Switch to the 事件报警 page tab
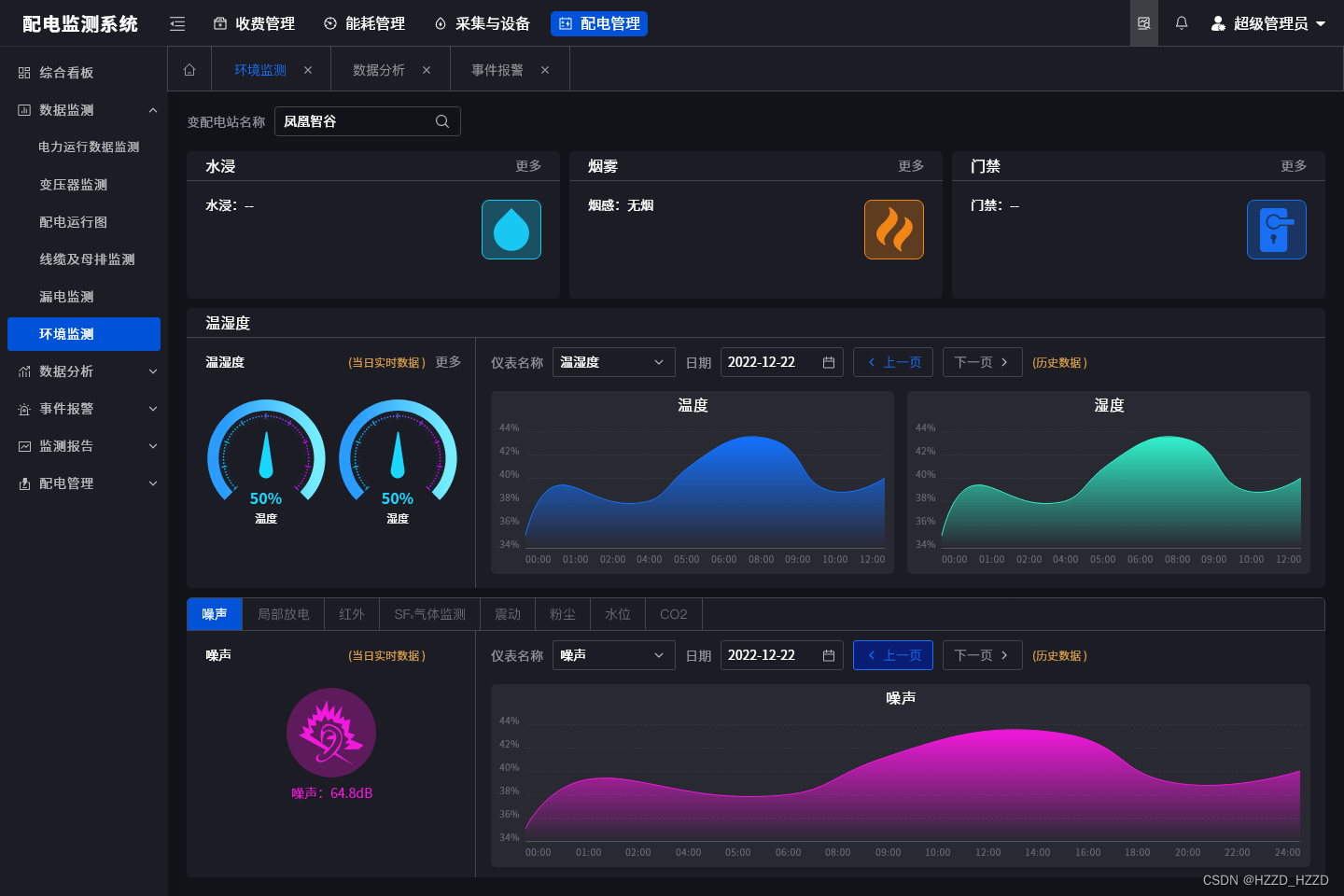 497,70
